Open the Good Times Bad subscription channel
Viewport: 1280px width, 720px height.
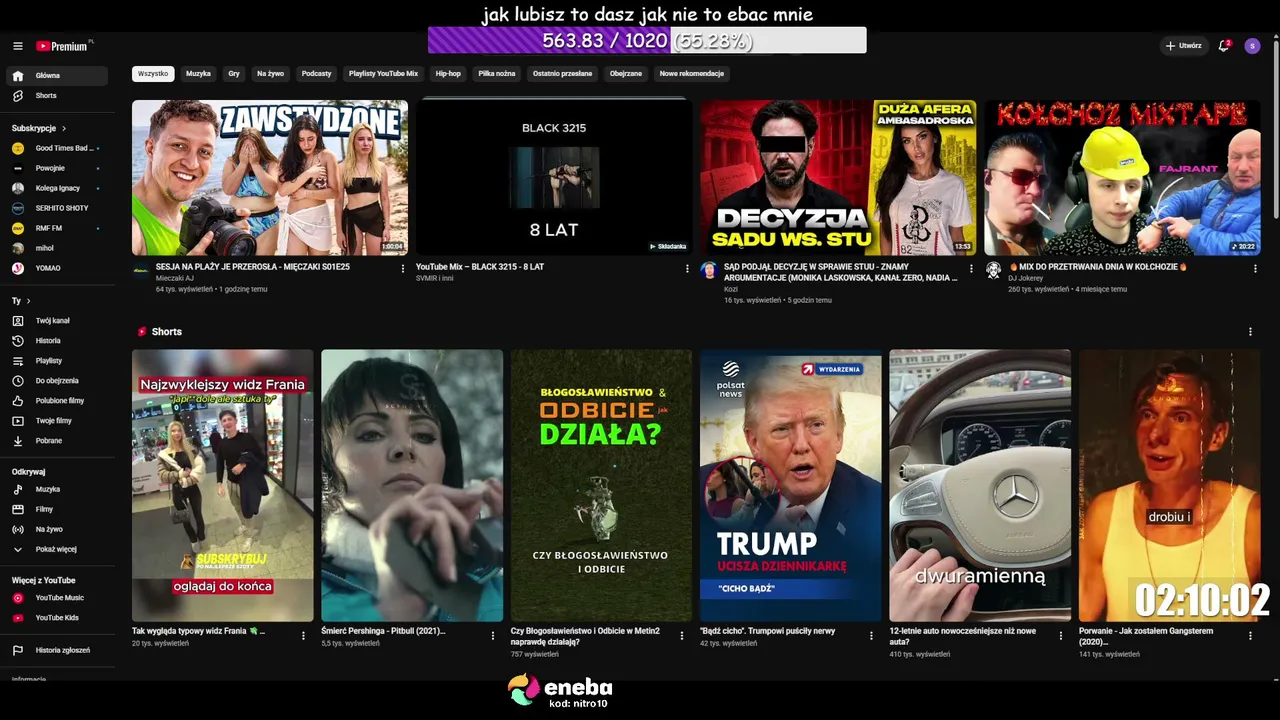pos(58,148)
